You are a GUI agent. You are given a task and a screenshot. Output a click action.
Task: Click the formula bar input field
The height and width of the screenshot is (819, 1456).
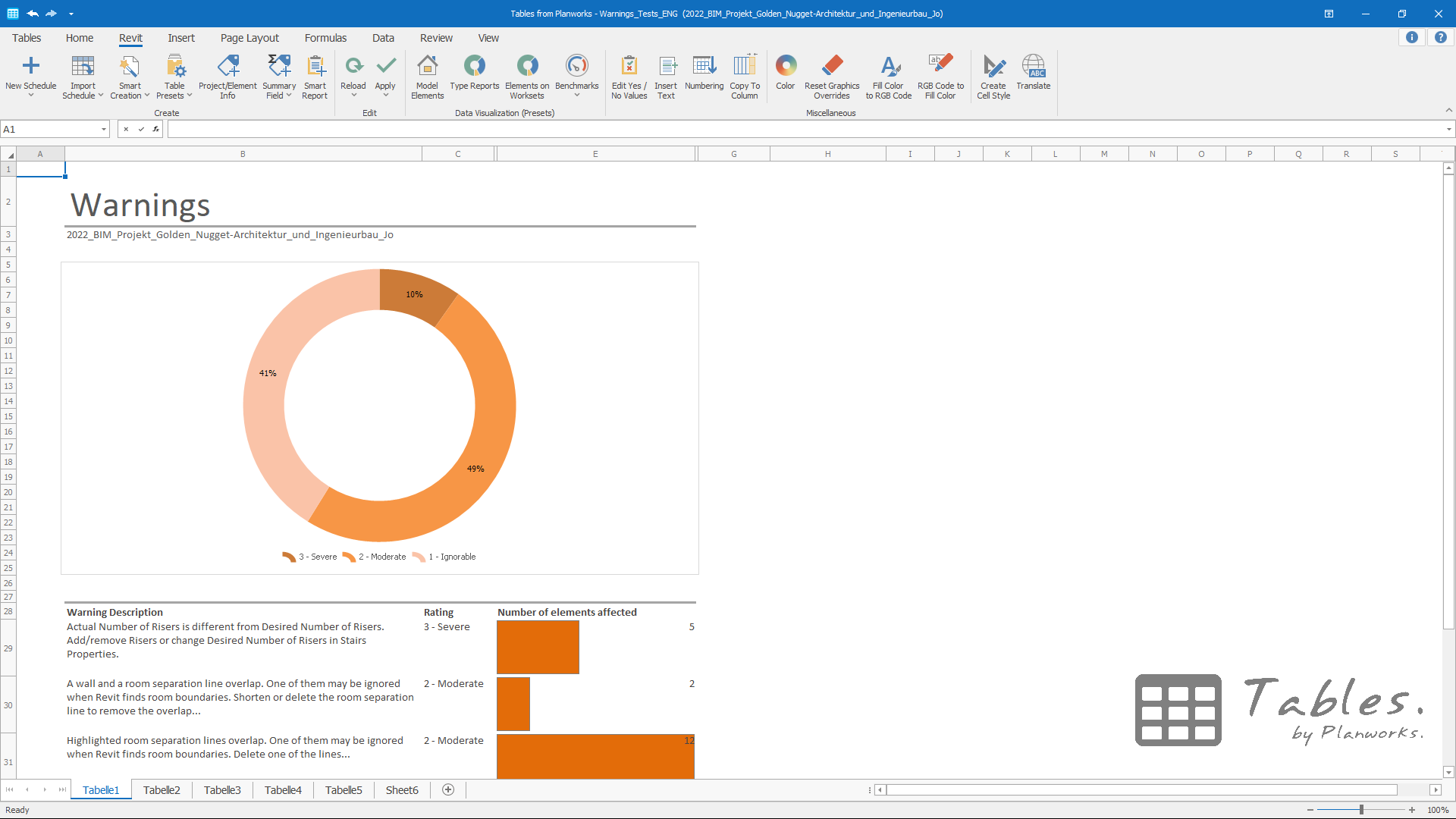point(804,130)
